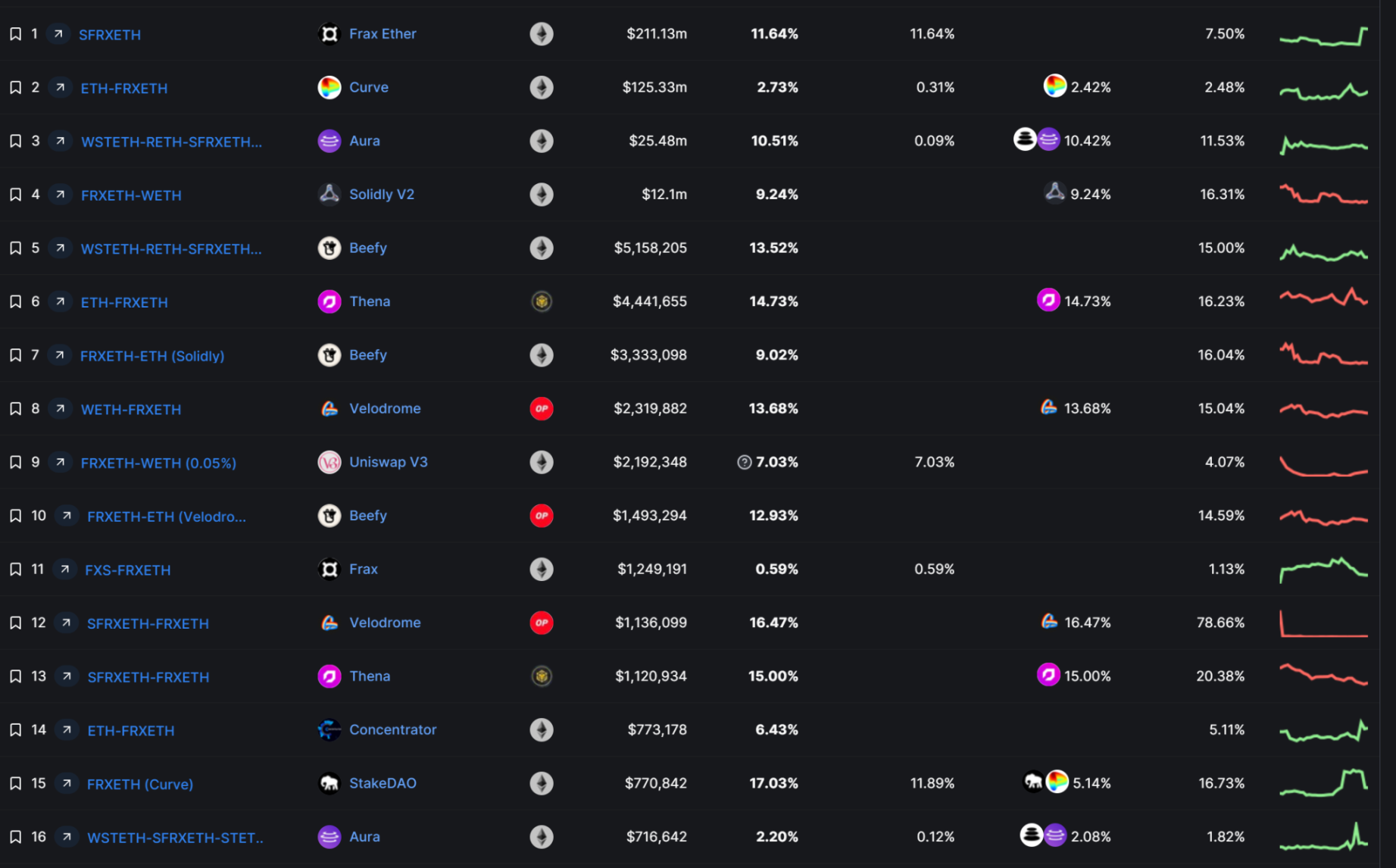Open the Solidly V2 project page

point(381,194)
